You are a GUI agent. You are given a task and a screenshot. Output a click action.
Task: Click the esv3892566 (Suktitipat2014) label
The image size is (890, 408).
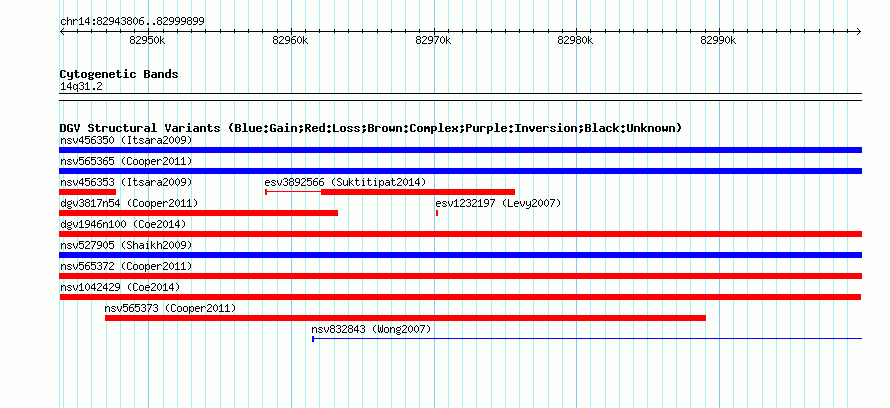pos(345,182)
